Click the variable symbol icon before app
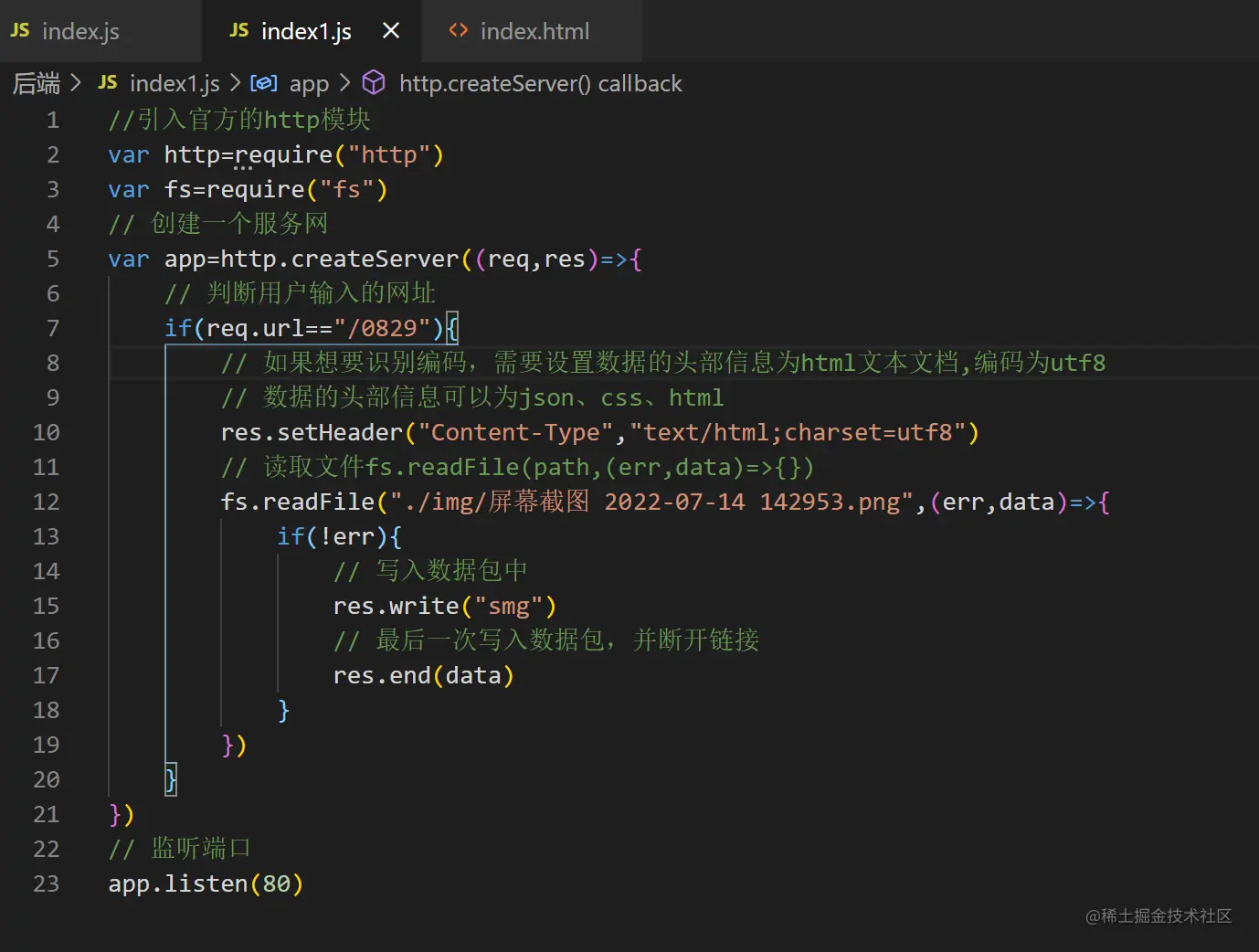 [x=264, y=83]
